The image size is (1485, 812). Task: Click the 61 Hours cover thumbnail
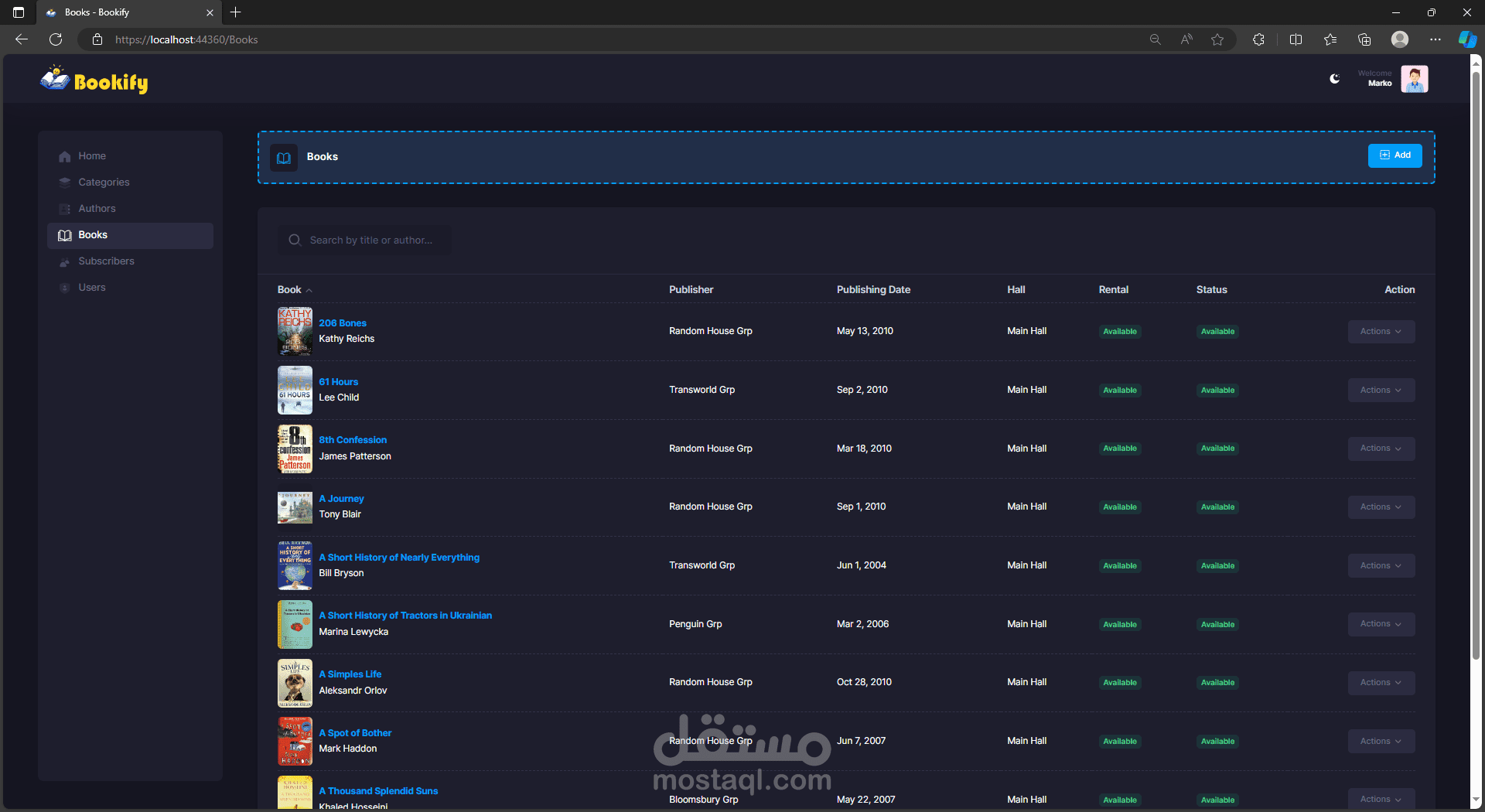tap(295, 390)
